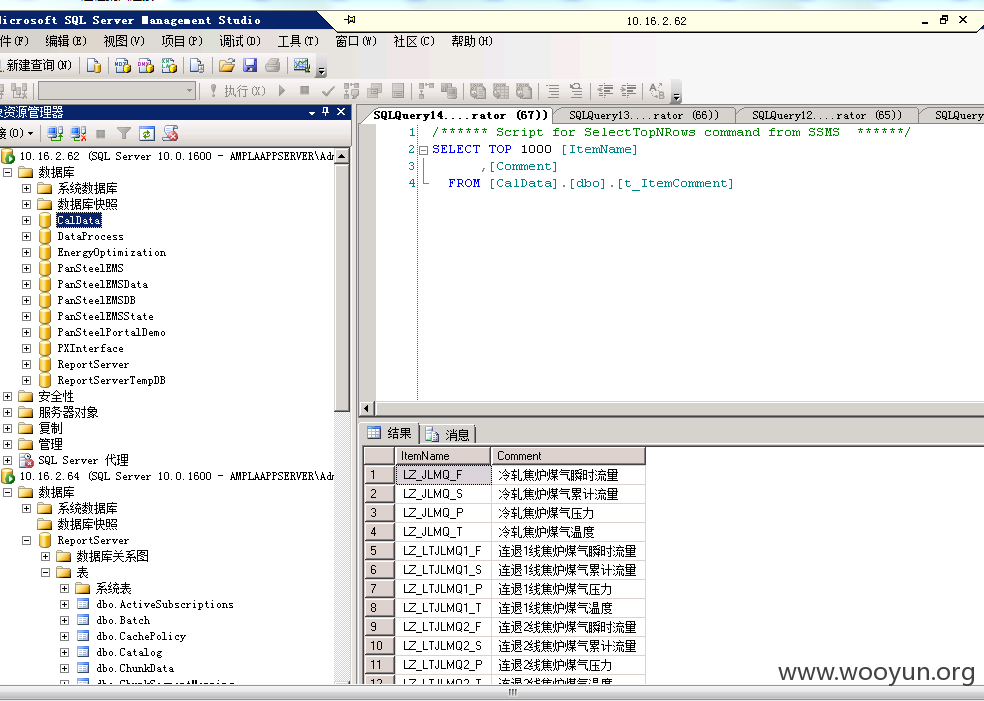The height and width of the screenshot is (701, 984).
Task: Click the Cancel Executing Query stop icon
Action: point(304,91)
